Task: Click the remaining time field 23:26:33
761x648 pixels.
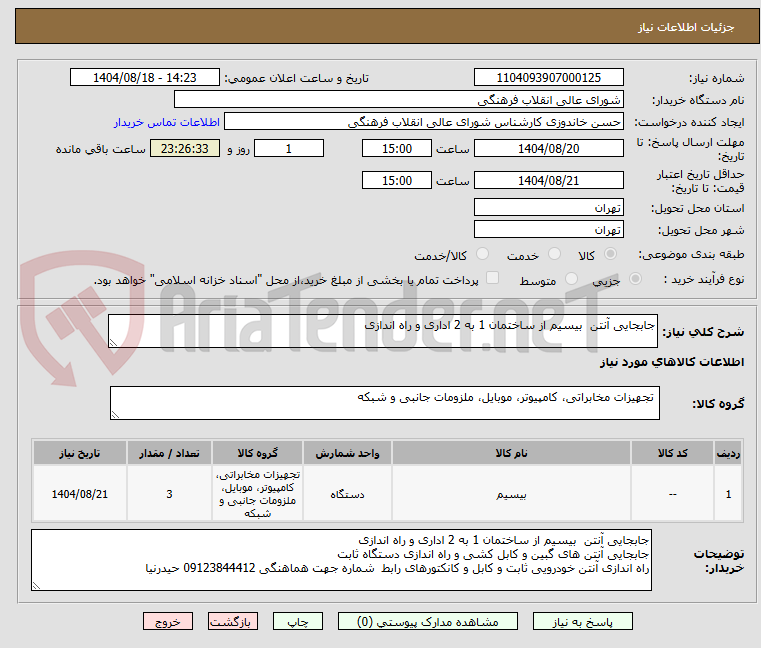Action: [x=185, y=149]
